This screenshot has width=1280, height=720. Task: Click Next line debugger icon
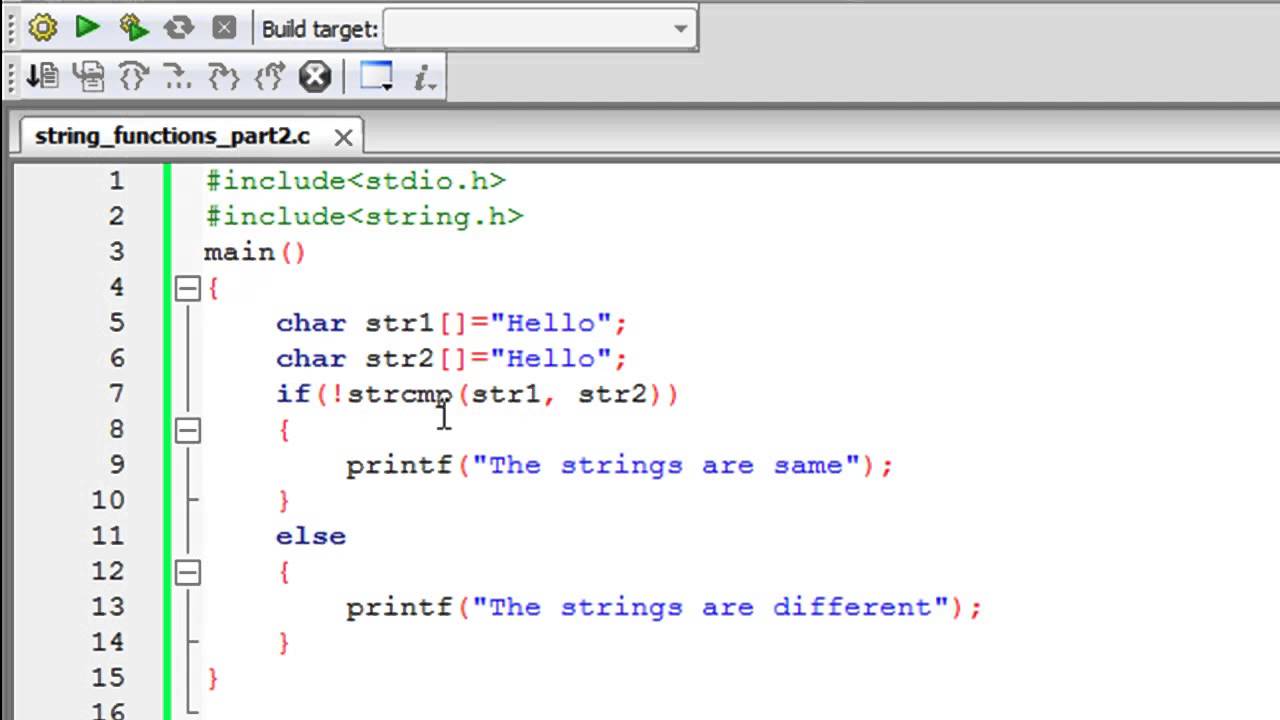[x=88, y=76]
